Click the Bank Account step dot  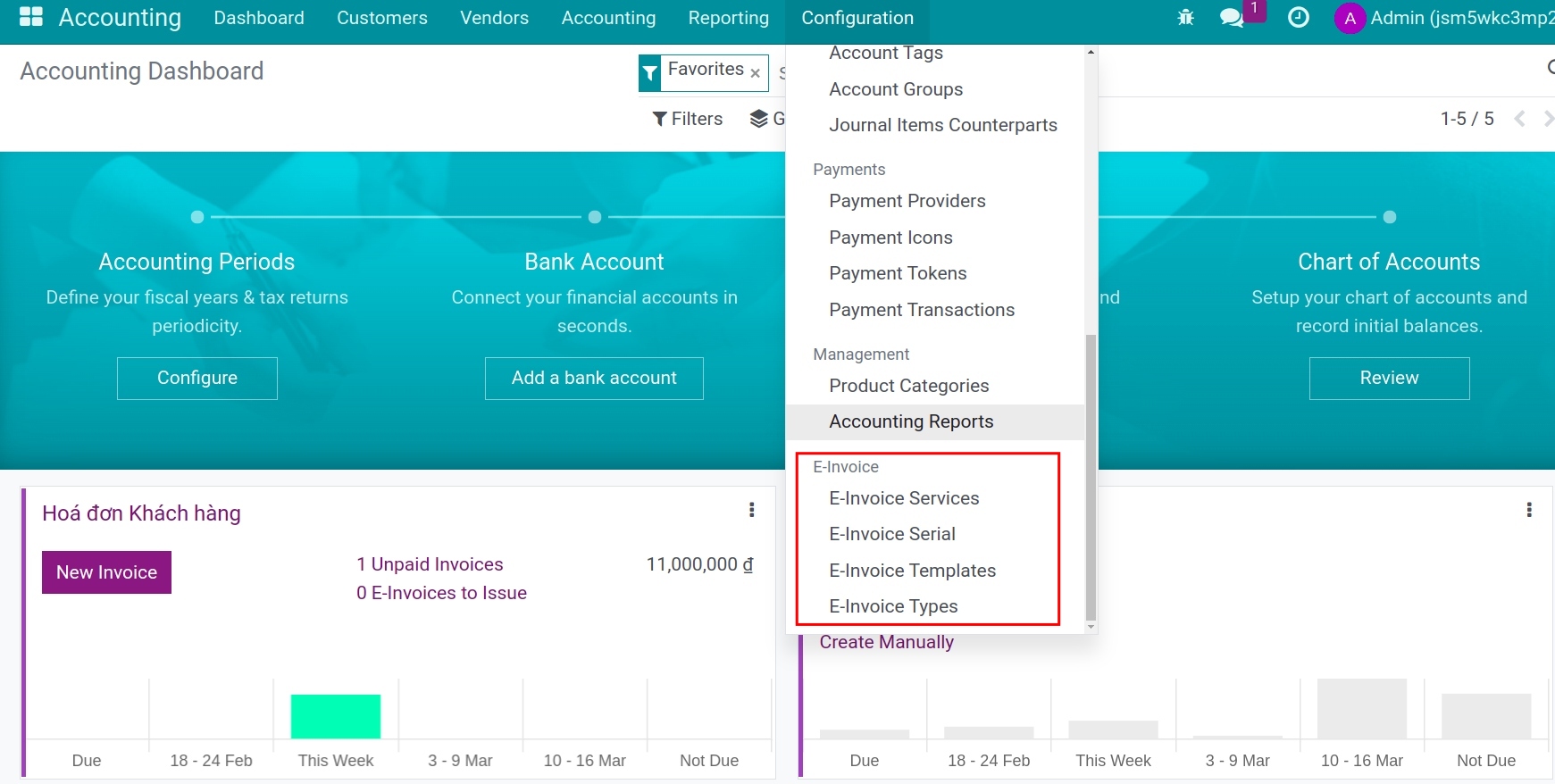tap(595, 217)
